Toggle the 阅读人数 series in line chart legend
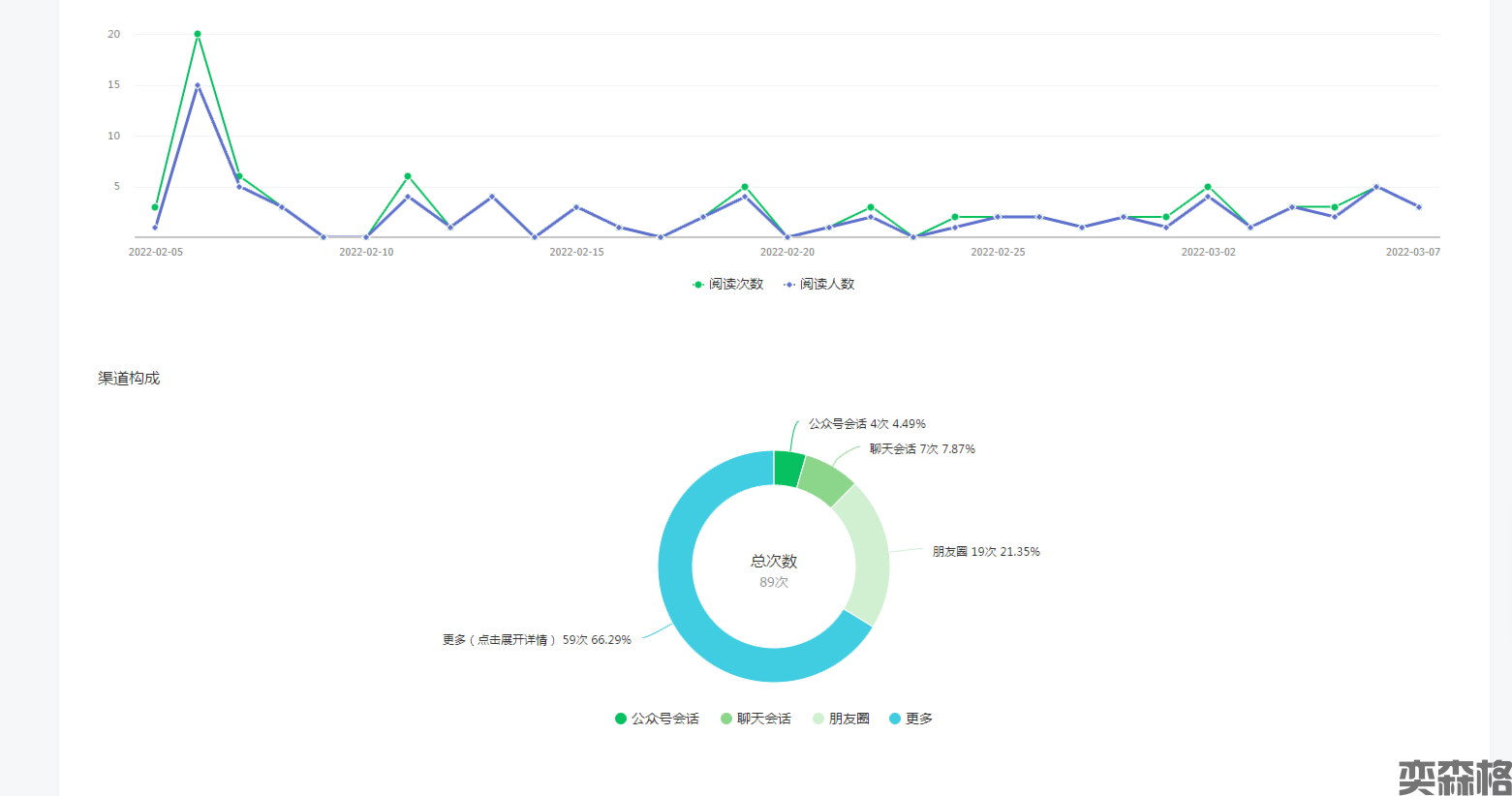 tap(819, 284)
